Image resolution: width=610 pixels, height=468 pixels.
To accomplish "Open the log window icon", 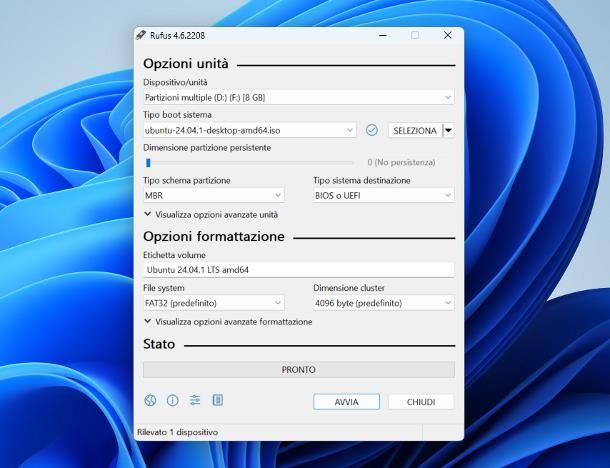I will 217,400.
